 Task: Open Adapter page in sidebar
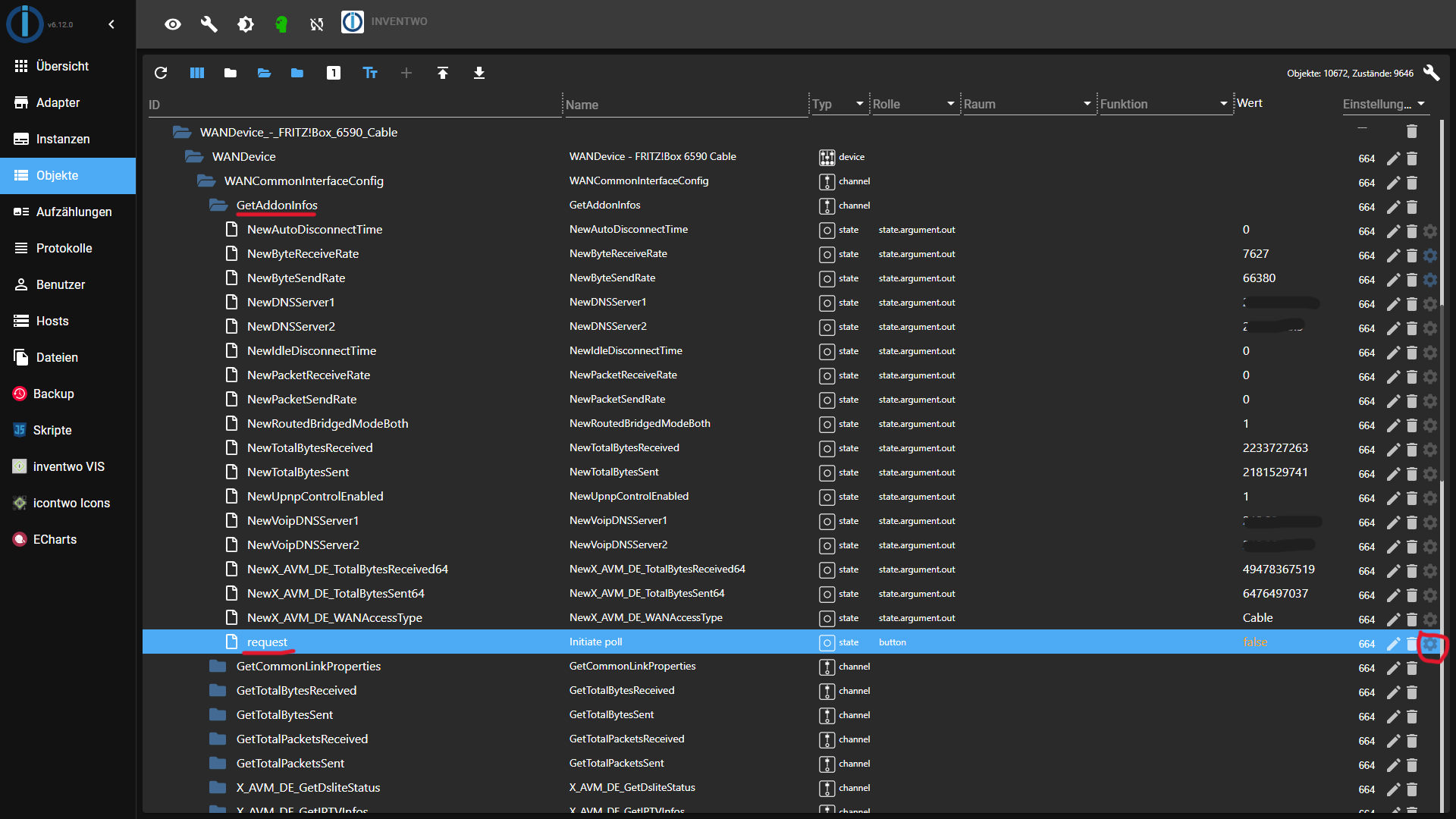68,102
